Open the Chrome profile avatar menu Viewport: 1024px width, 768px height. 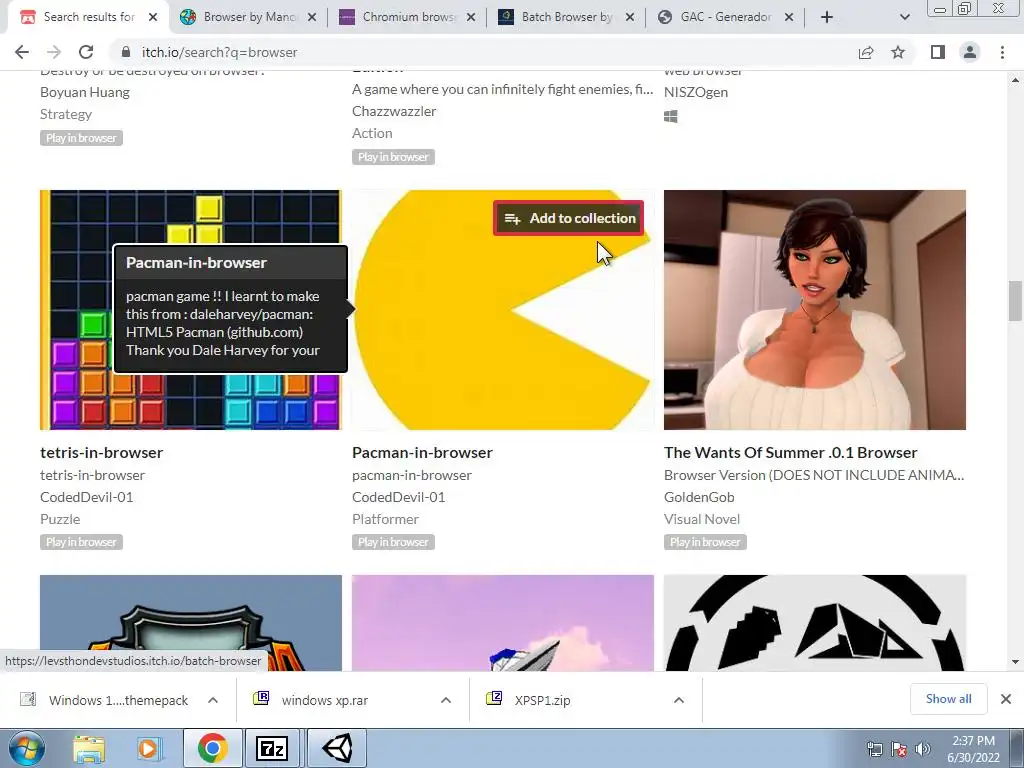pyautogui.click(x=970, y=52)
